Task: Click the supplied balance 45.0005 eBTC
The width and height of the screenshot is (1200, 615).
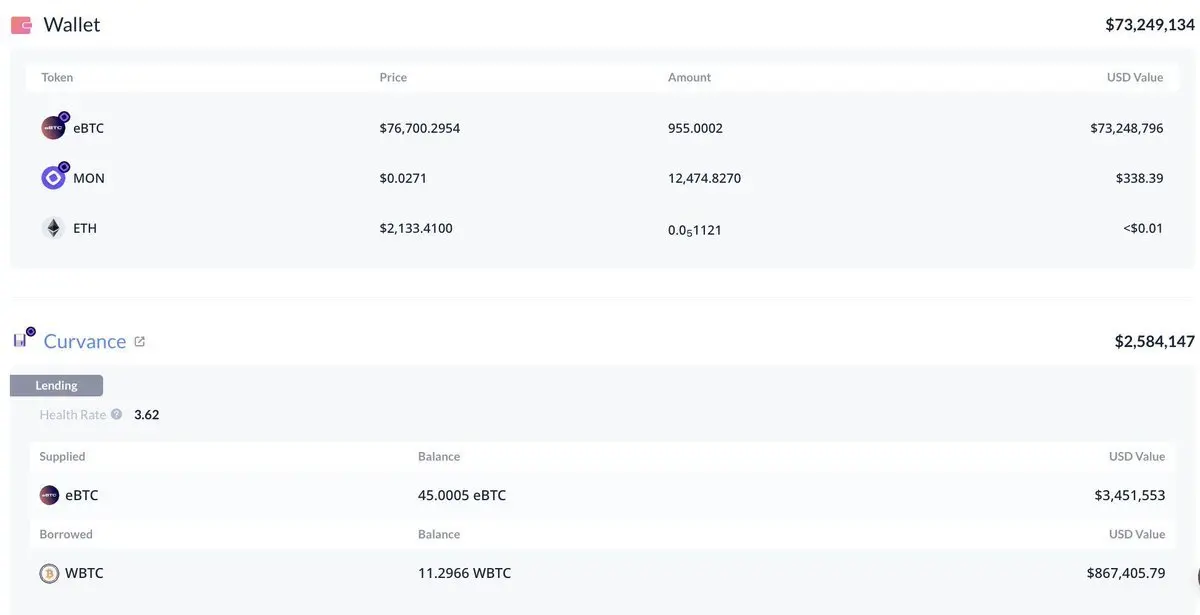Action: pos(462,495)
